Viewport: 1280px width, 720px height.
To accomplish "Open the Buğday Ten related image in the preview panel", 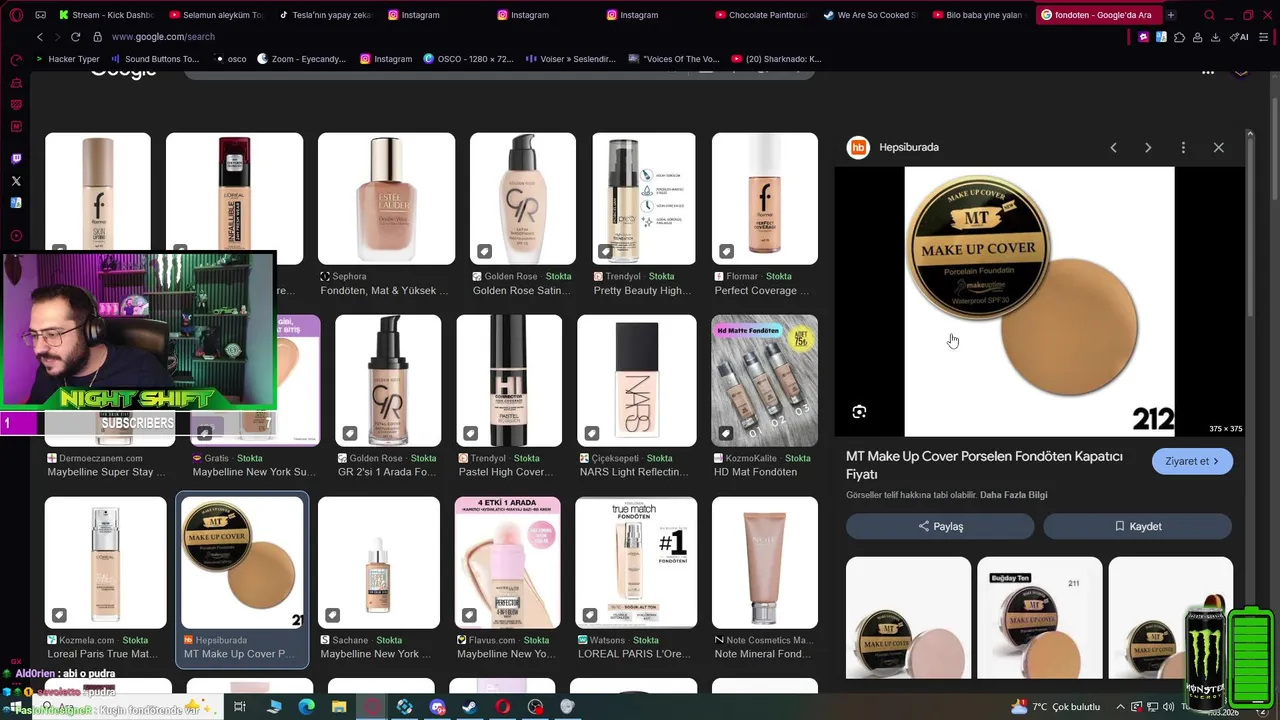I will (1040, 617).
